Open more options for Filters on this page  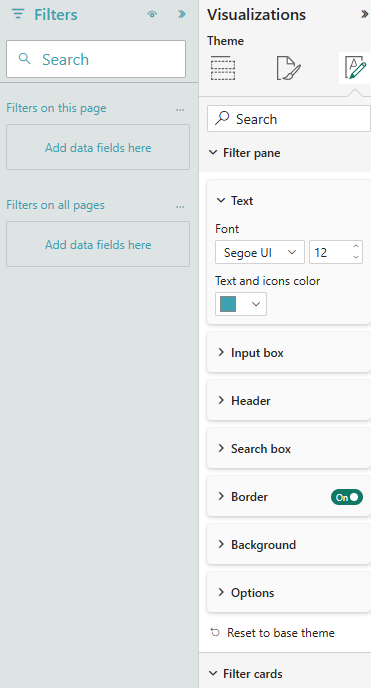[x=180, y=109]
